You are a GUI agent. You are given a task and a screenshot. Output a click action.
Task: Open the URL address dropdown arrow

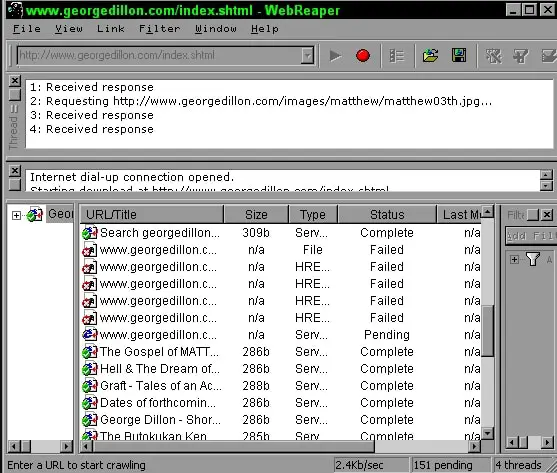[x=307, y=55]
